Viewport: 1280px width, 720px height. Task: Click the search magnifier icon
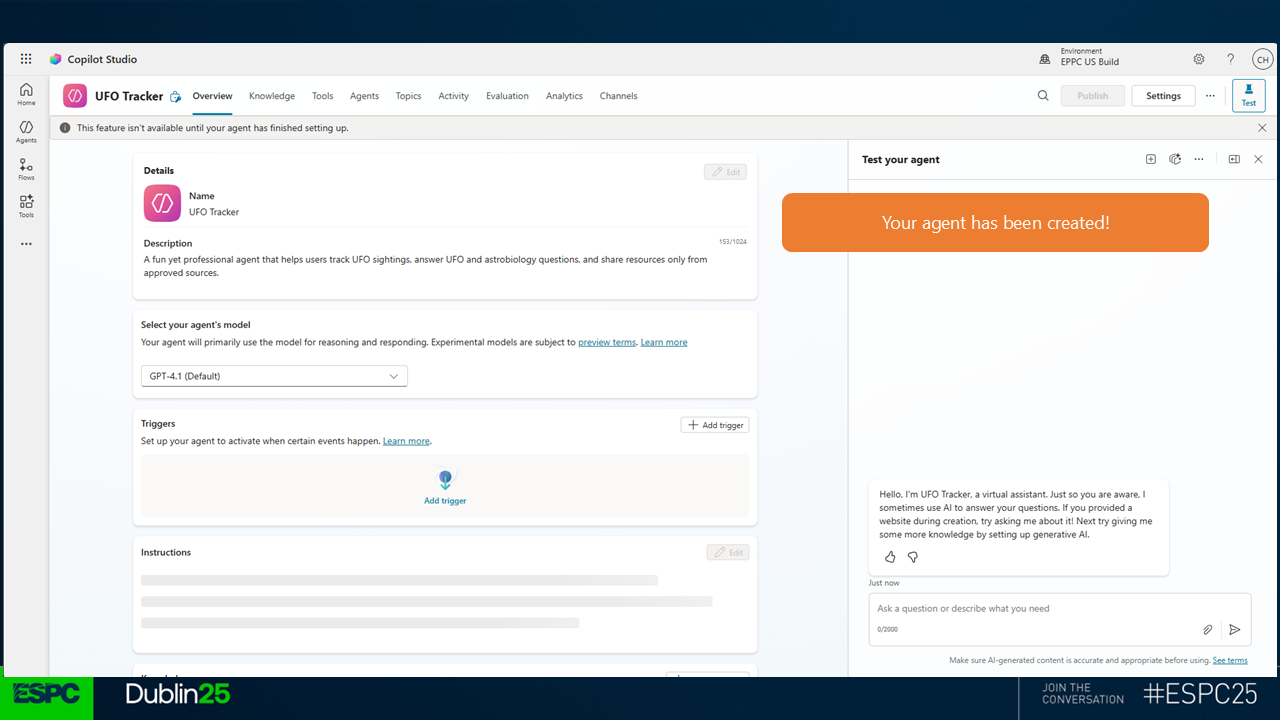1043,96
